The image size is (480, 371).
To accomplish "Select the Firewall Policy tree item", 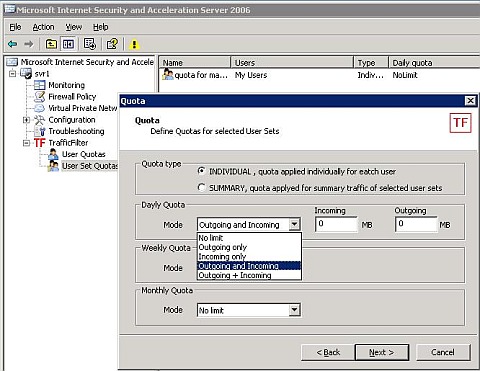I will point(72,97).
